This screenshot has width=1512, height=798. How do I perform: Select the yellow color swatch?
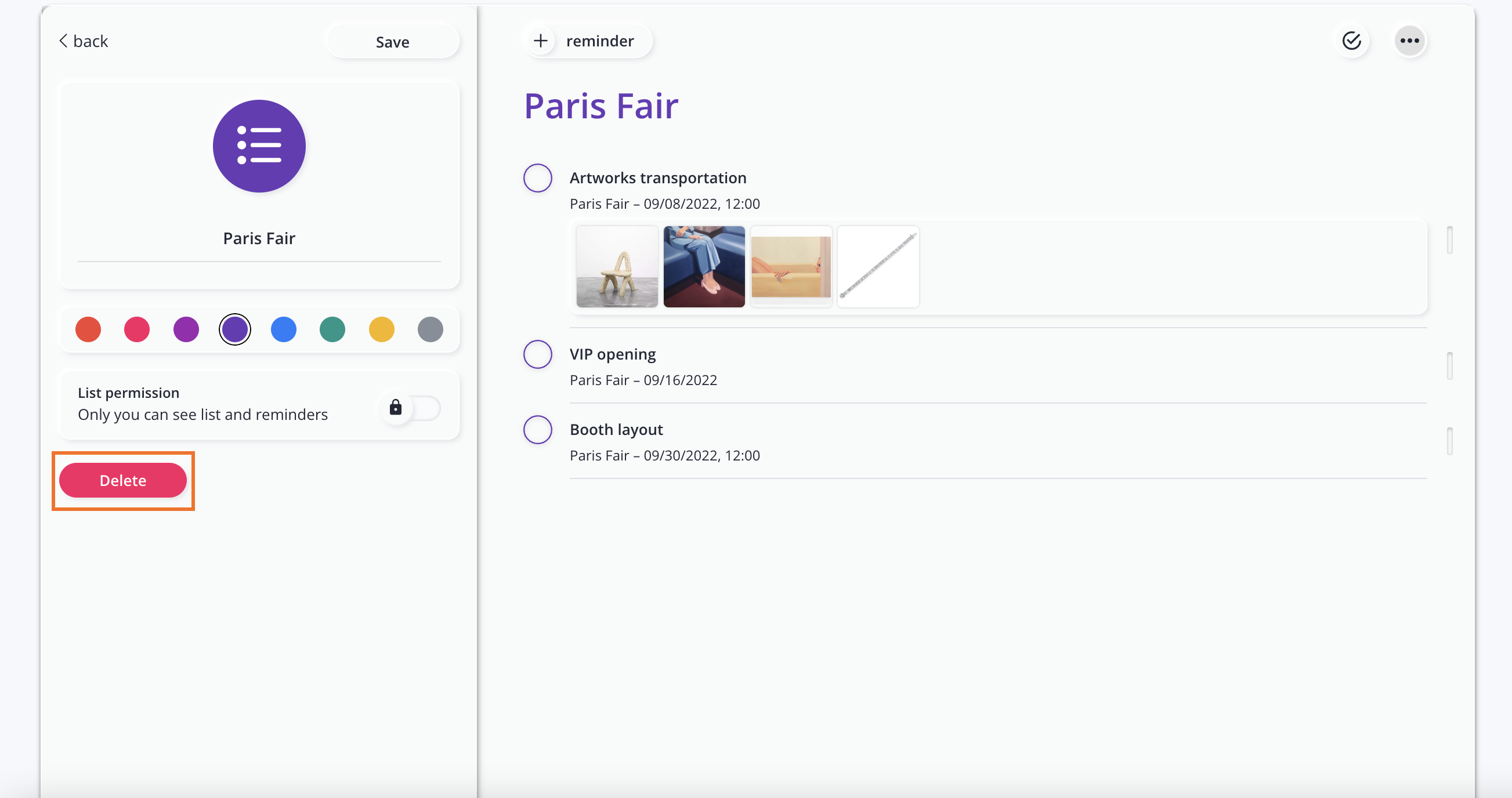point(382,329)
